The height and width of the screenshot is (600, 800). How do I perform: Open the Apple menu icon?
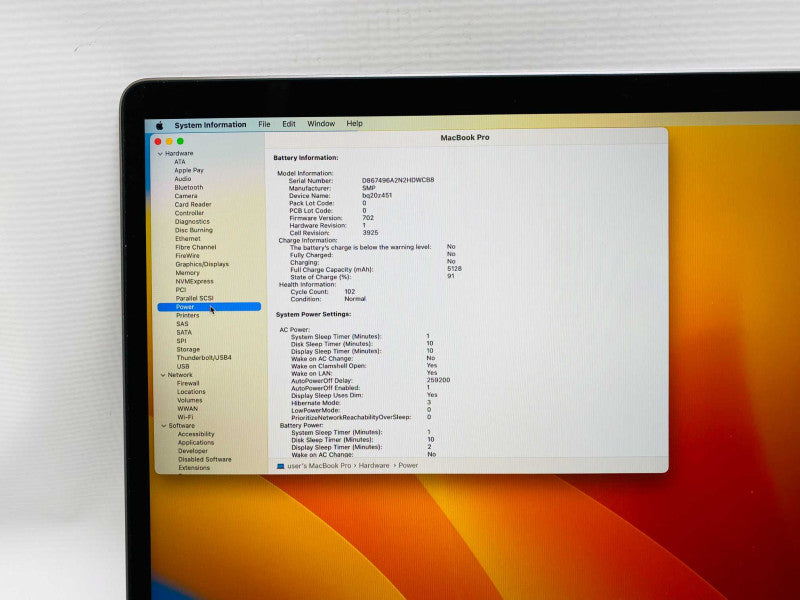[x=159, y=125]
